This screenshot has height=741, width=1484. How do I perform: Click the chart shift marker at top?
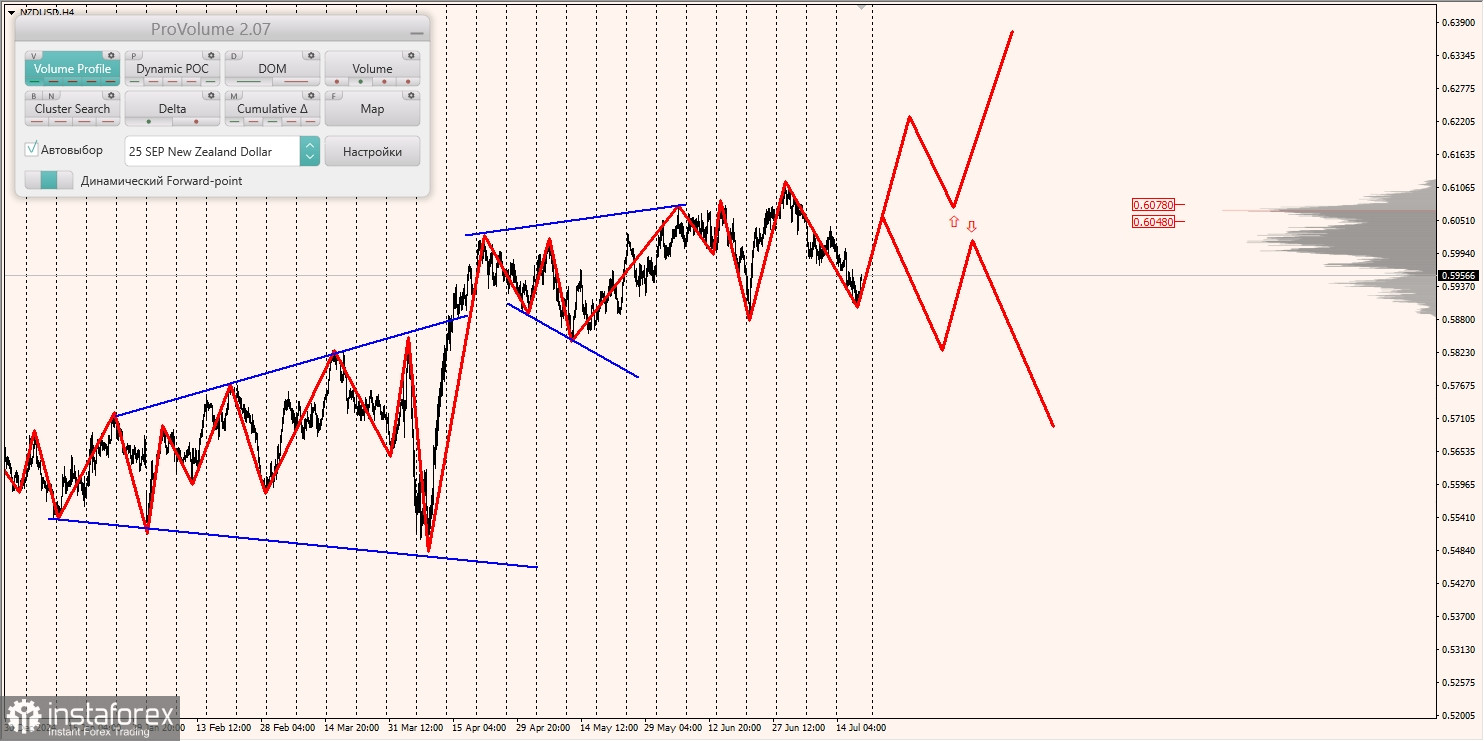862,6
